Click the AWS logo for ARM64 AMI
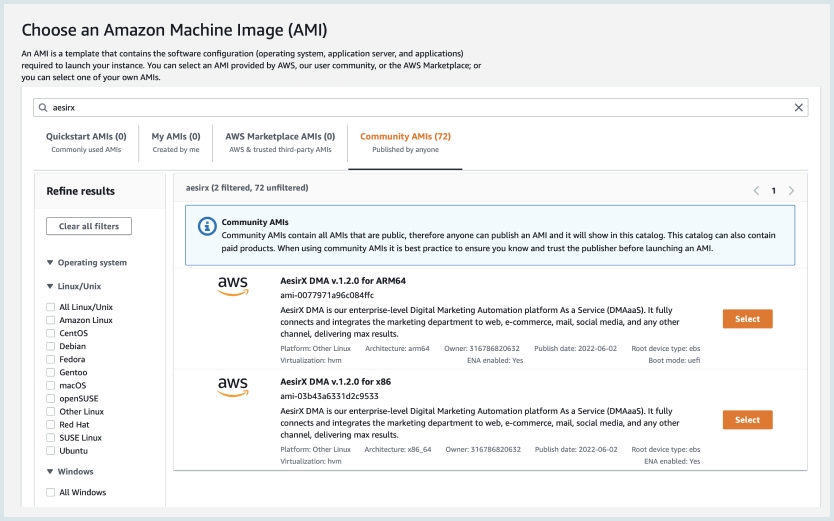 [x=233, y=285]
